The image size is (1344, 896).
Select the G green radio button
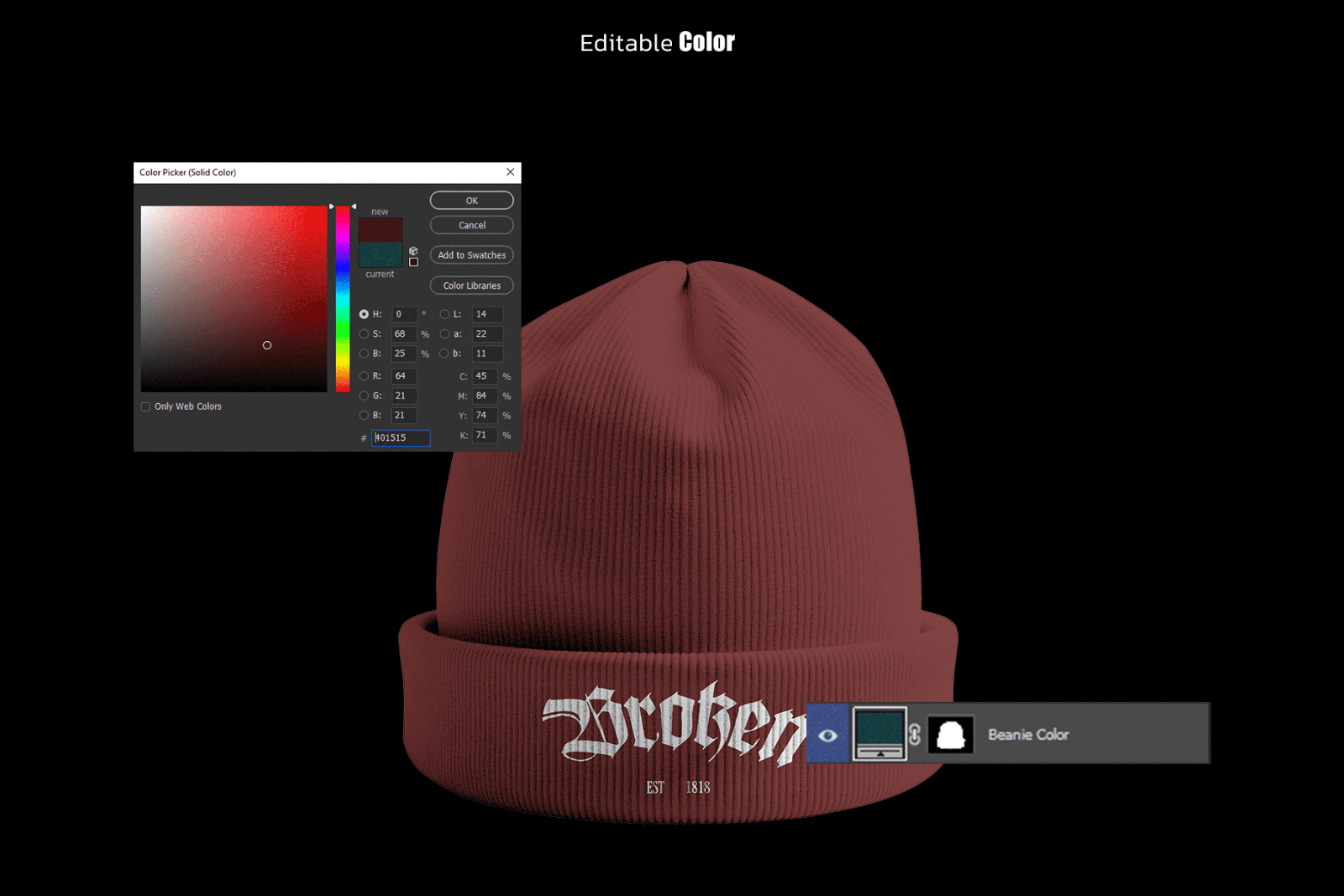pos(364,396)
